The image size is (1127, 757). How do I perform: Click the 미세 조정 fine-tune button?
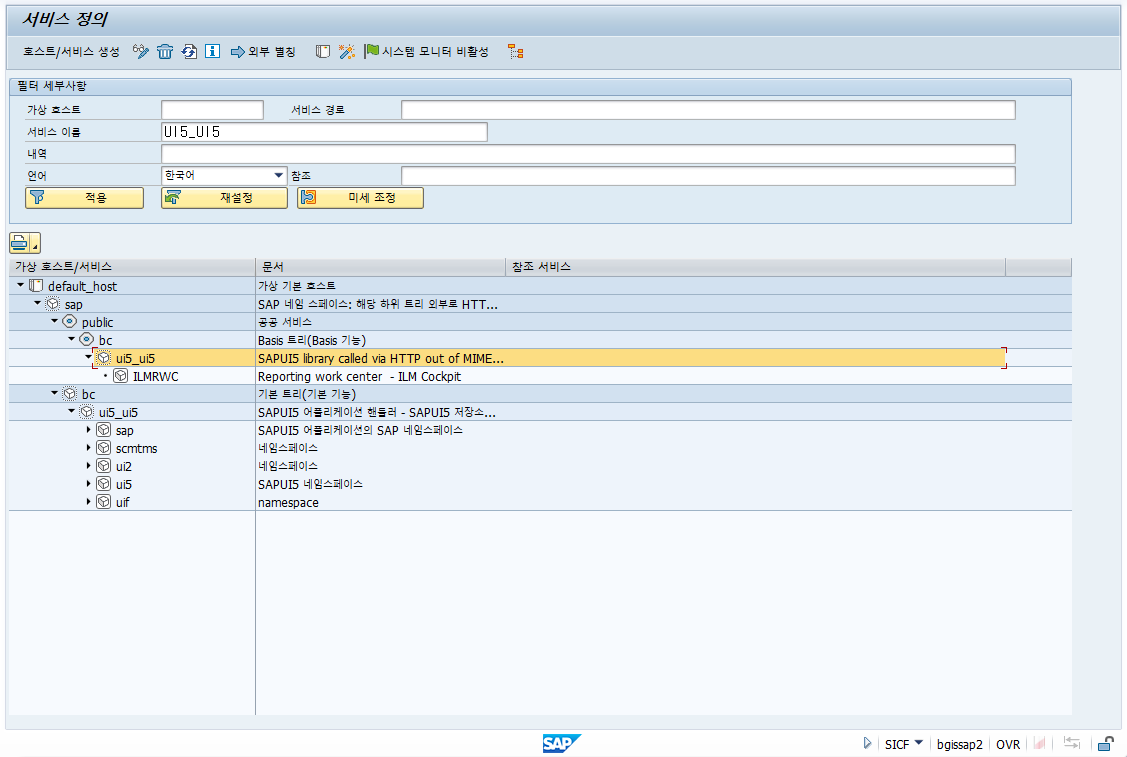(360, 198)
